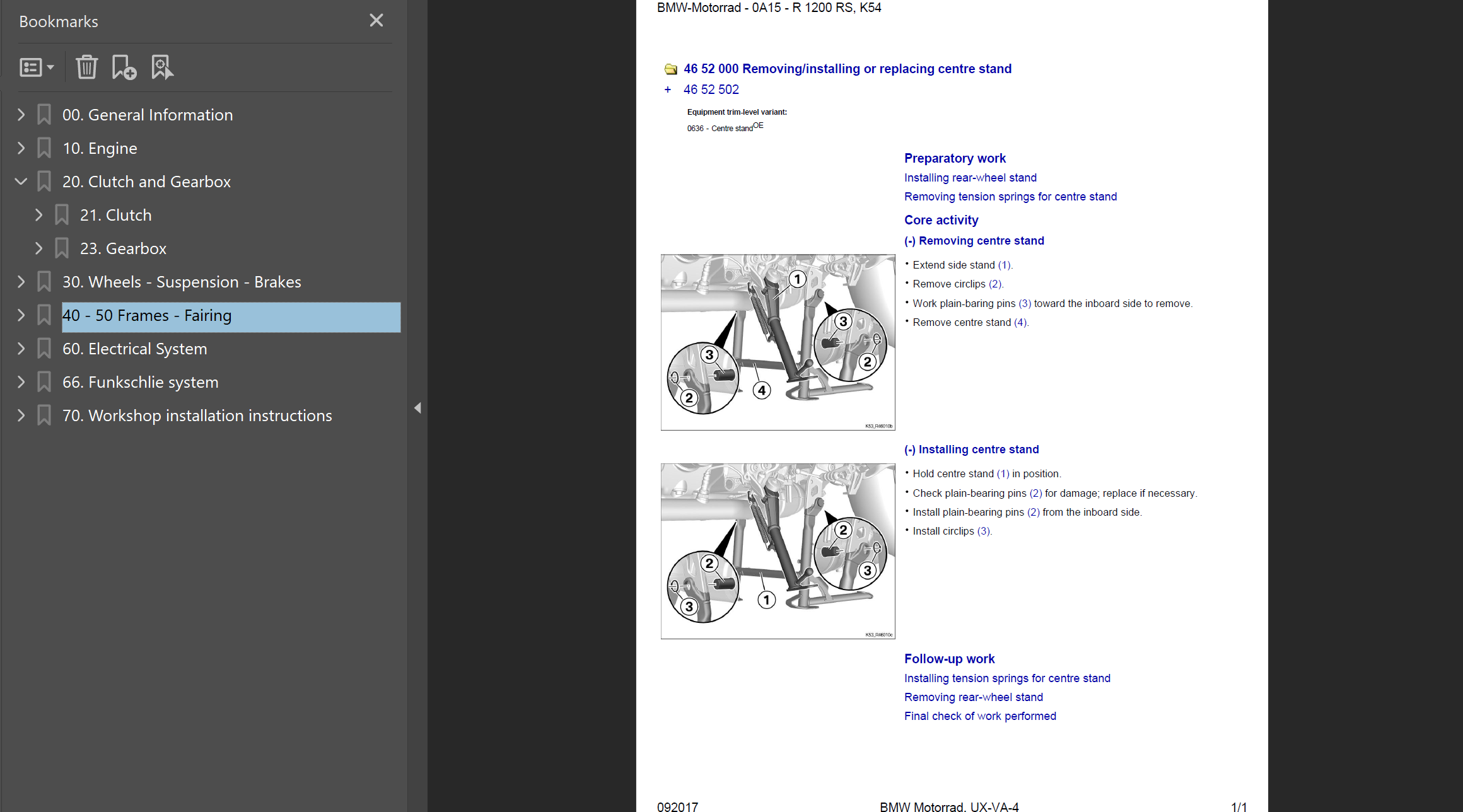Open Removing tension springs for centre stand link
This screenshot has height=812, width=1463.
pos(1010,197)
